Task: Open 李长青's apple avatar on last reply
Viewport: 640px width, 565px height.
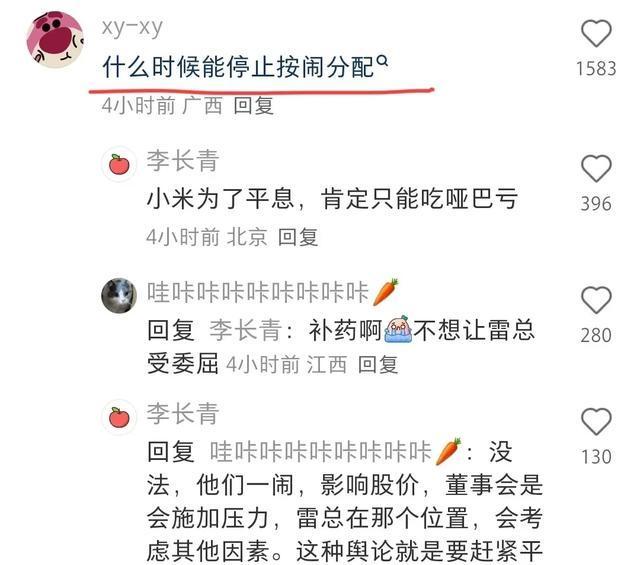Action: (119, 418)
